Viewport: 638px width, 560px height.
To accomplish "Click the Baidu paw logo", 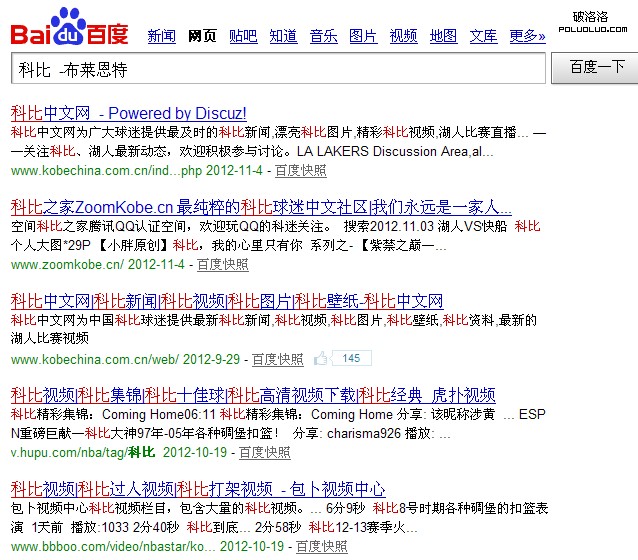I will pos(69,26).
